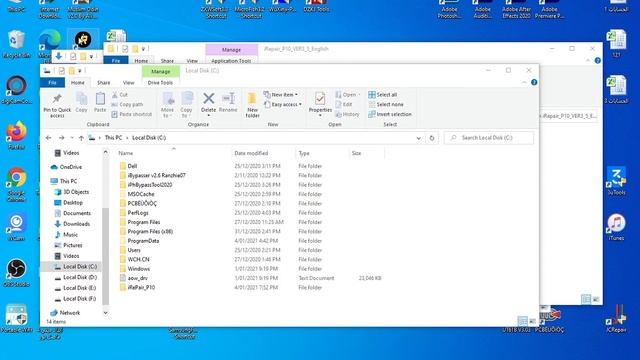Click Paste shortcut command
The image size is (640, 360).
pos(131,114)
